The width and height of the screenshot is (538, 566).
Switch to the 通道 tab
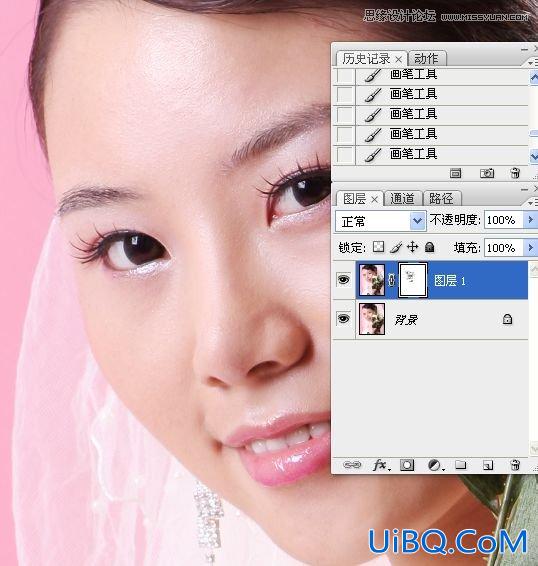pos(402,199)
